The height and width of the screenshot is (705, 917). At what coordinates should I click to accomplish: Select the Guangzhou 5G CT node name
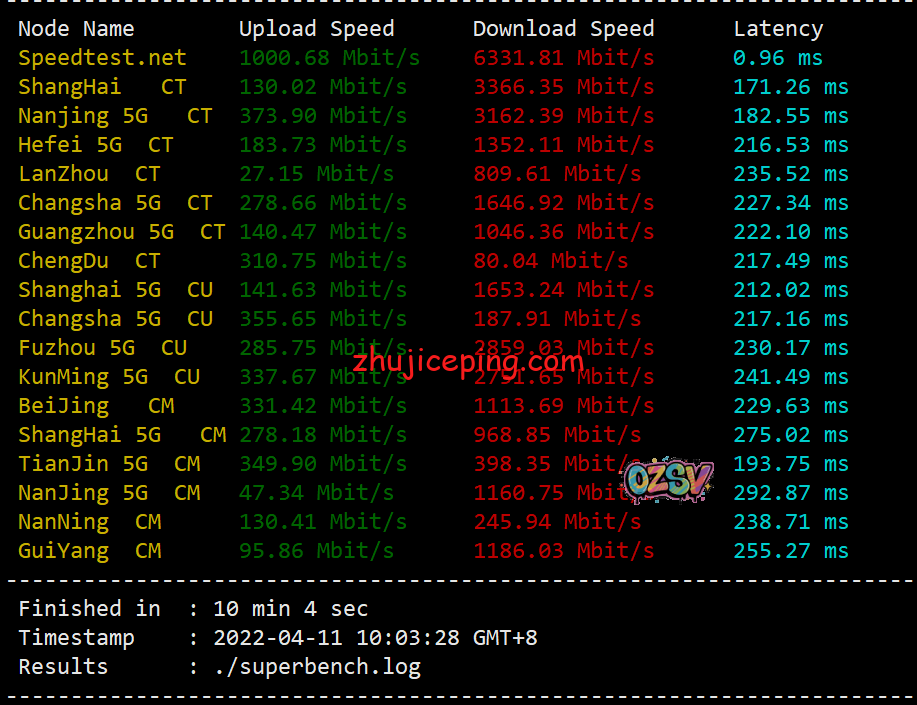point(121,232)
